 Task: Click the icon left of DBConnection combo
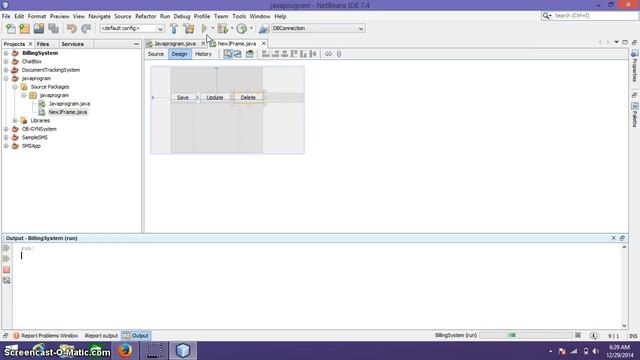(x=264, y=28)
